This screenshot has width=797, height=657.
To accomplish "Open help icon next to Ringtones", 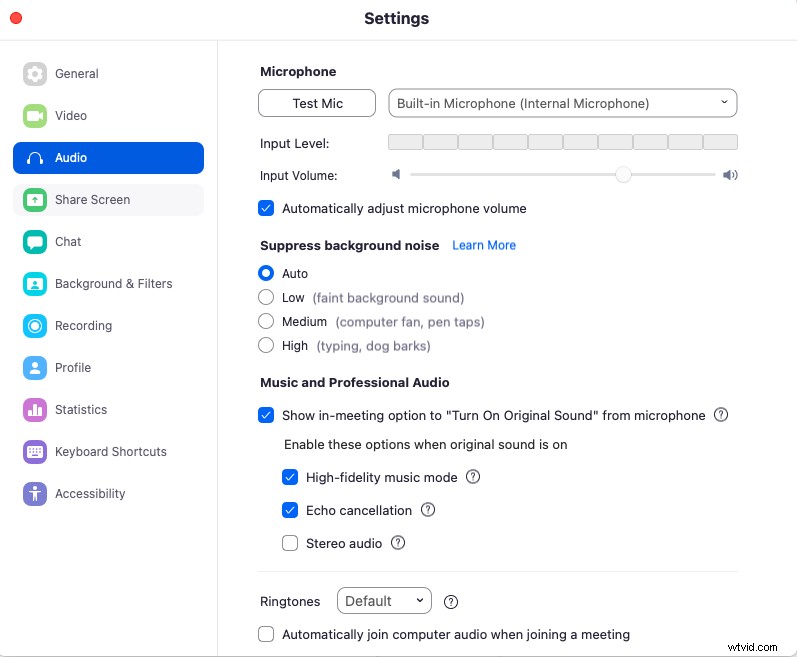I will pos(451,602).
